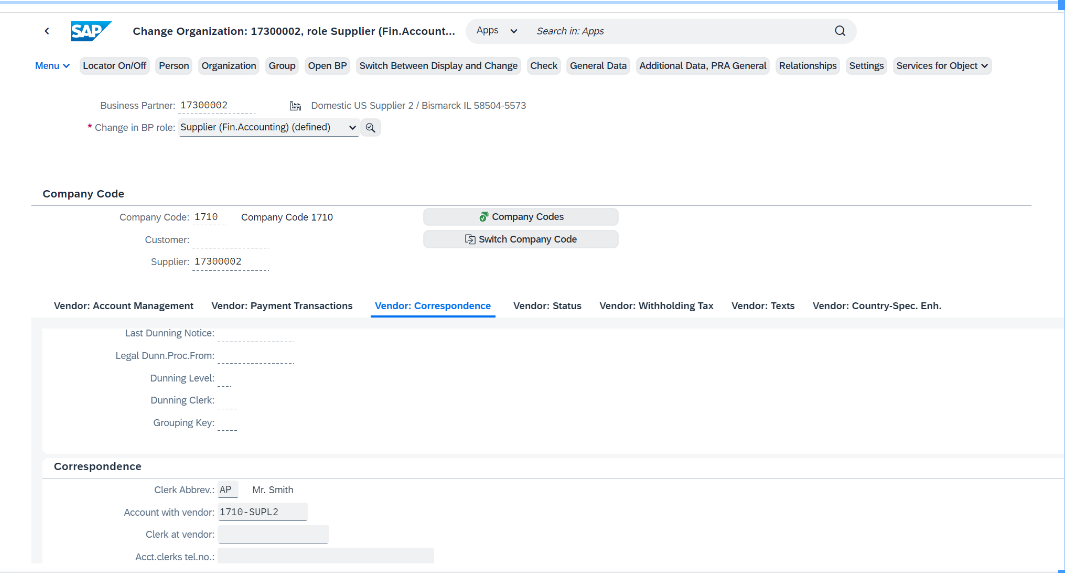Open Vendor: Payment Transactions tab
The image size is (1065, 573).
click(x=282, y=306)
